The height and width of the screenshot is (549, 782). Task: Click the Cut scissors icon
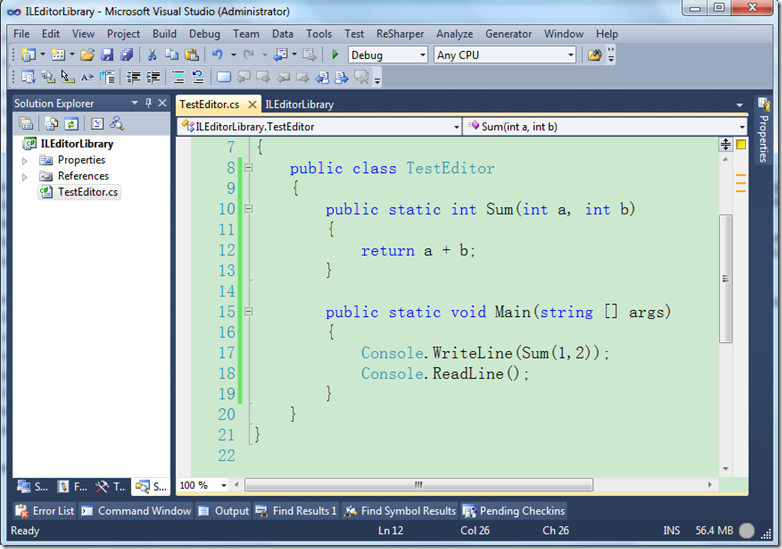point(152,55)
